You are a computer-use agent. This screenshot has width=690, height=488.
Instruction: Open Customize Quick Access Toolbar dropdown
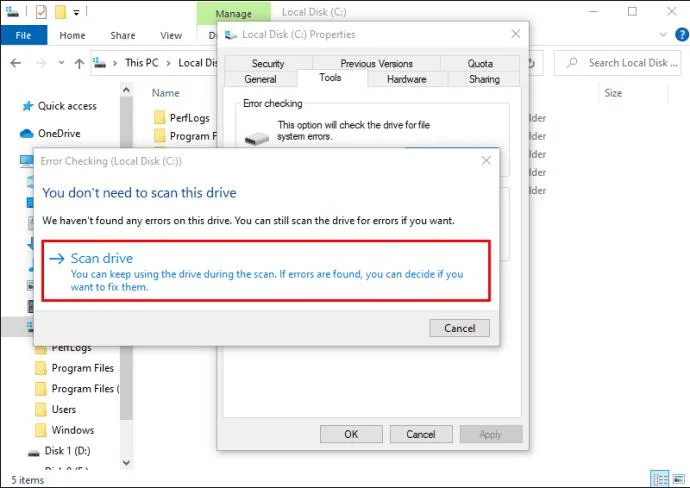tap(76, 13)
